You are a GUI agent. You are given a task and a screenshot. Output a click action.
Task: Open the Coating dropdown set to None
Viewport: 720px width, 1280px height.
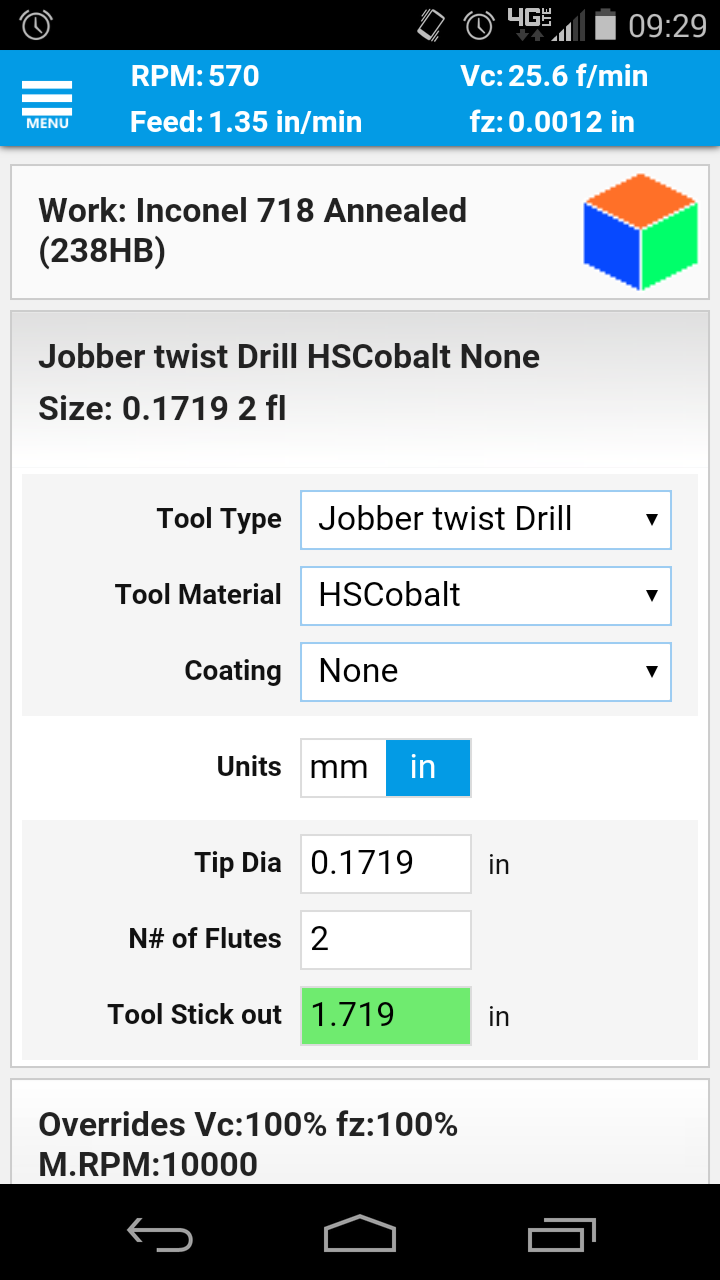tap(485, 671)
